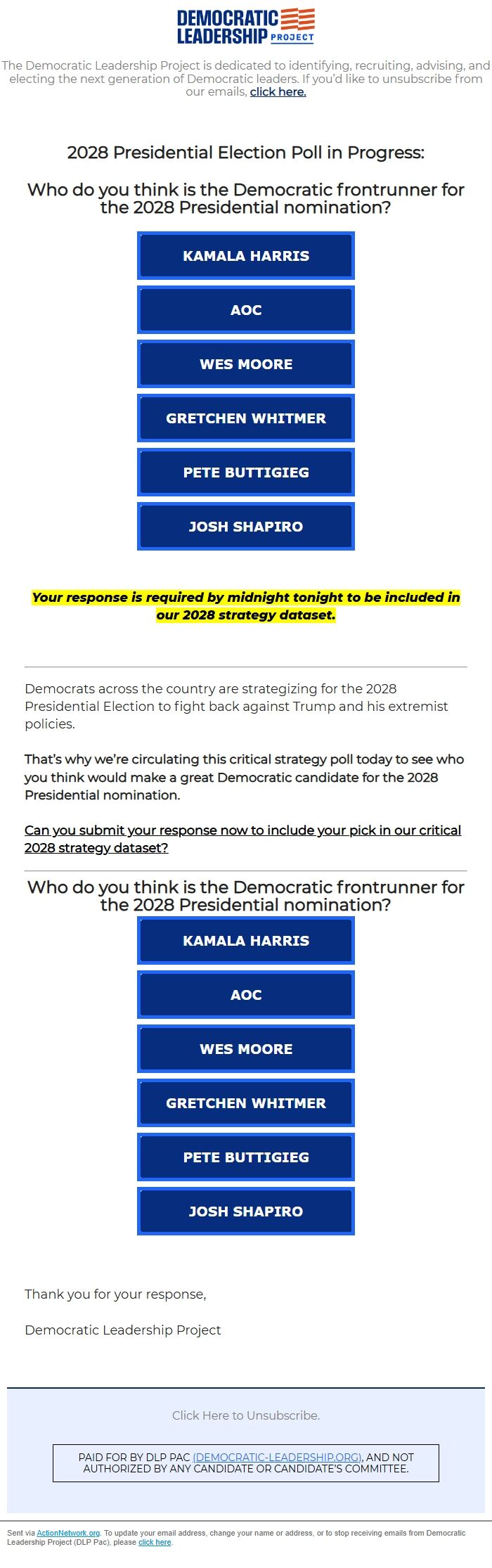
Task: Open the unsubscribe click here link
Action: pyautogui.click(x=277, y=91)
